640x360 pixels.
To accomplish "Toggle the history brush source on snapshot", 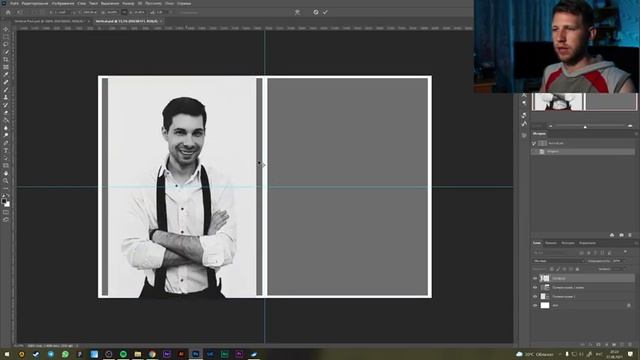I will click(534, 143).
